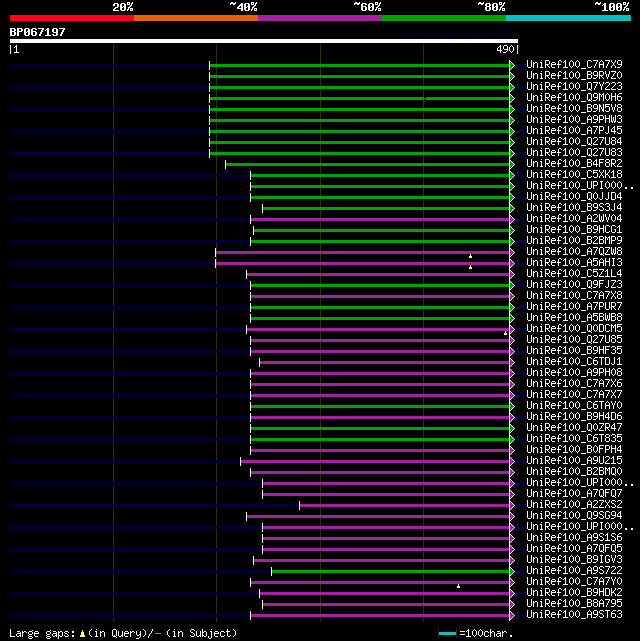
Task: Open hit UniRef100_A9PHW3
Action: (574, 120)
